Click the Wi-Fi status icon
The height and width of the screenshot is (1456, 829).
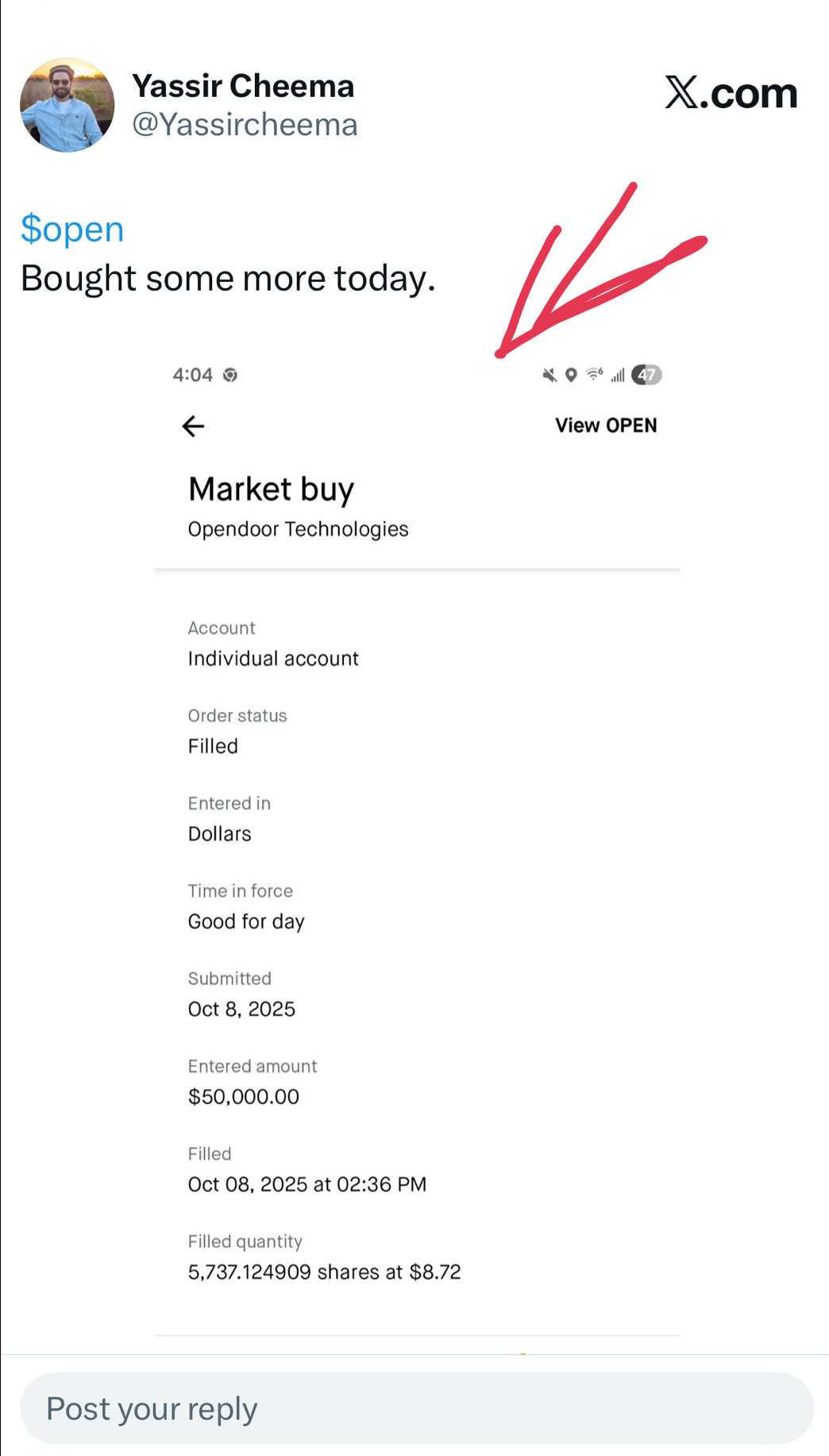(594, 374)
